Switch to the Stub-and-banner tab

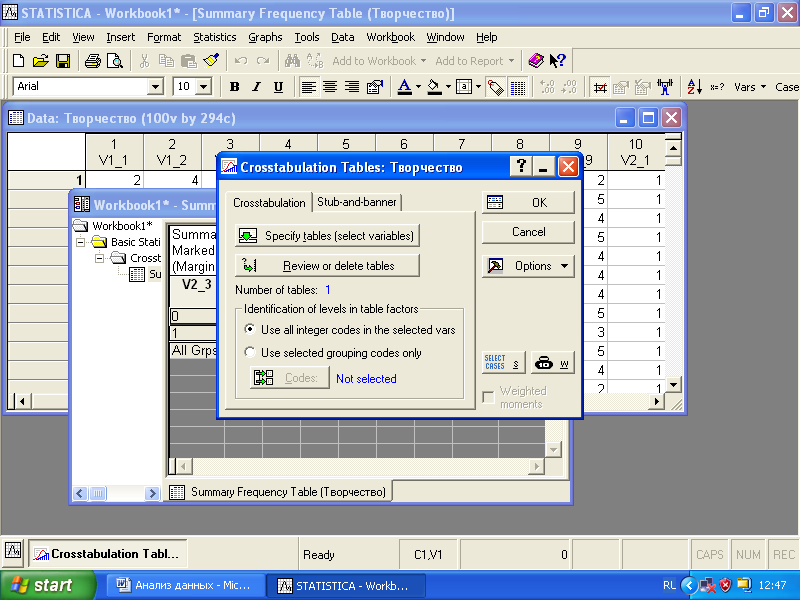[x=357, y=202]
